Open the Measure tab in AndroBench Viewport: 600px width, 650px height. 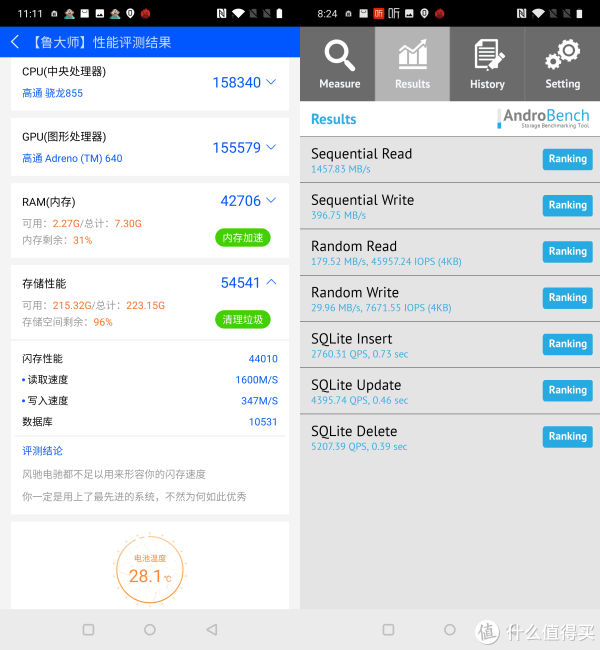tap(338, 64)
